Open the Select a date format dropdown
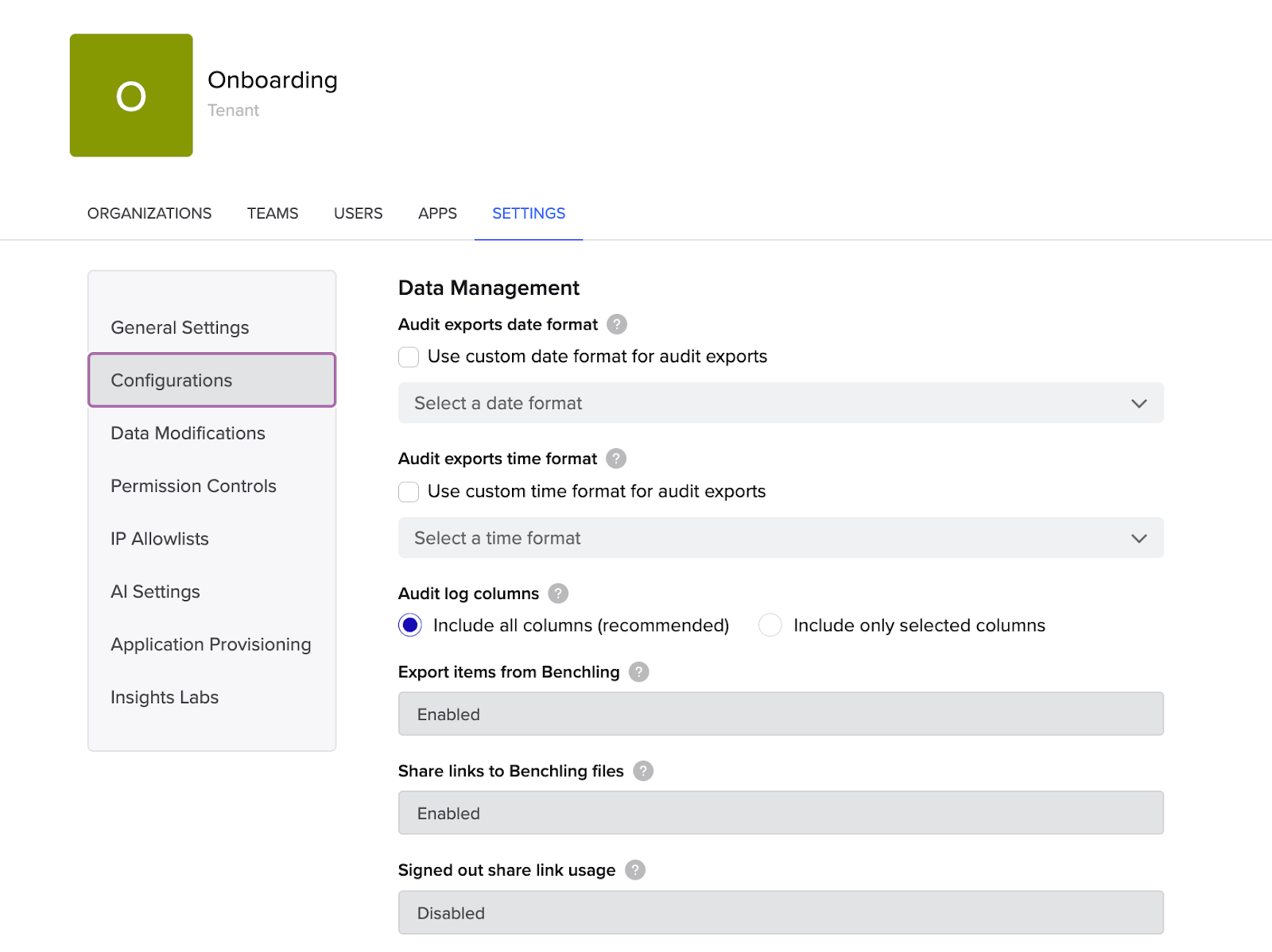1272x952 pixels. [x=780, y=403]
